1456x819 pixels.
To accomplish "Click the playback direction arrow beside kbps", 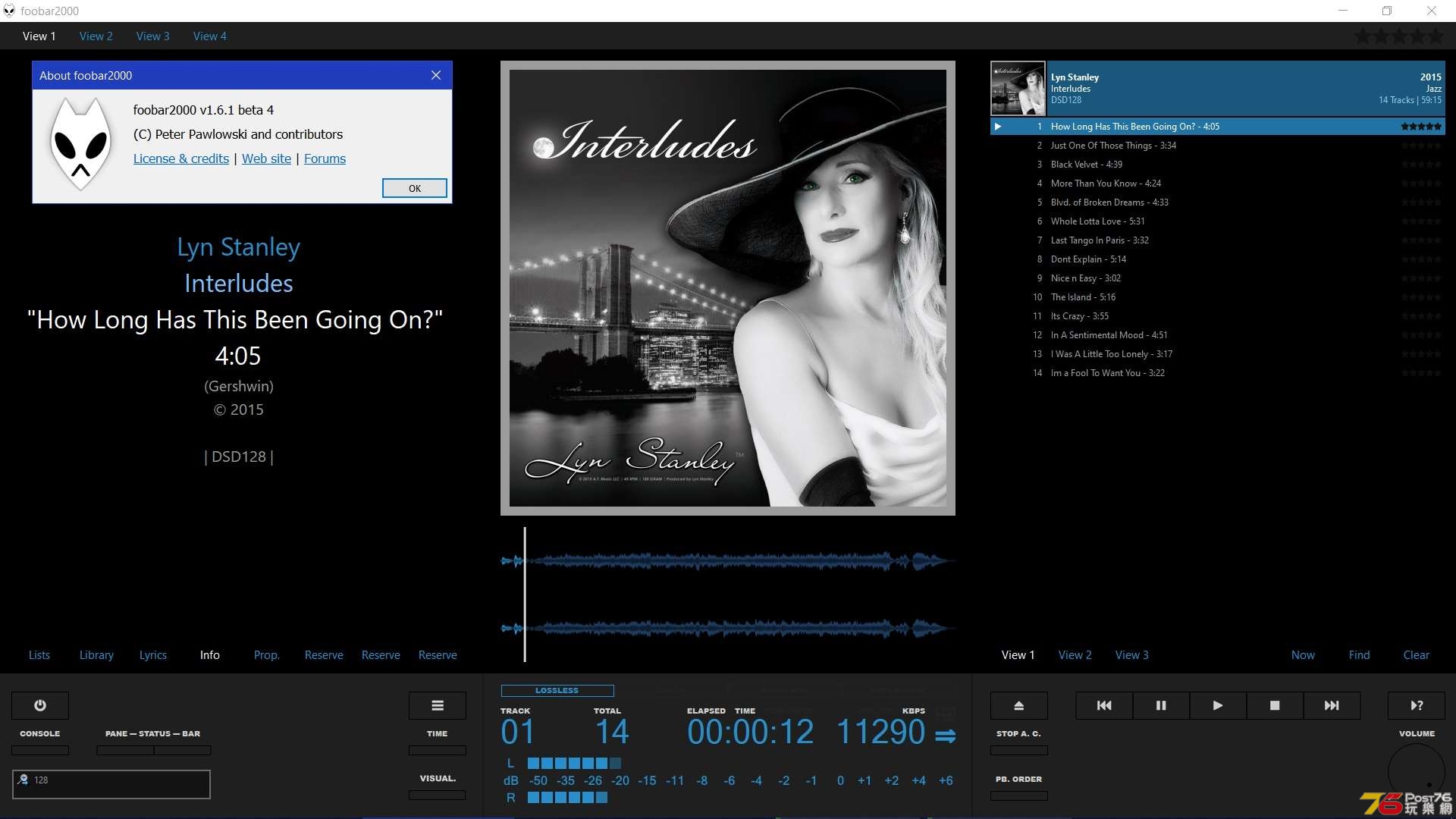I will [x=945, y=736].
